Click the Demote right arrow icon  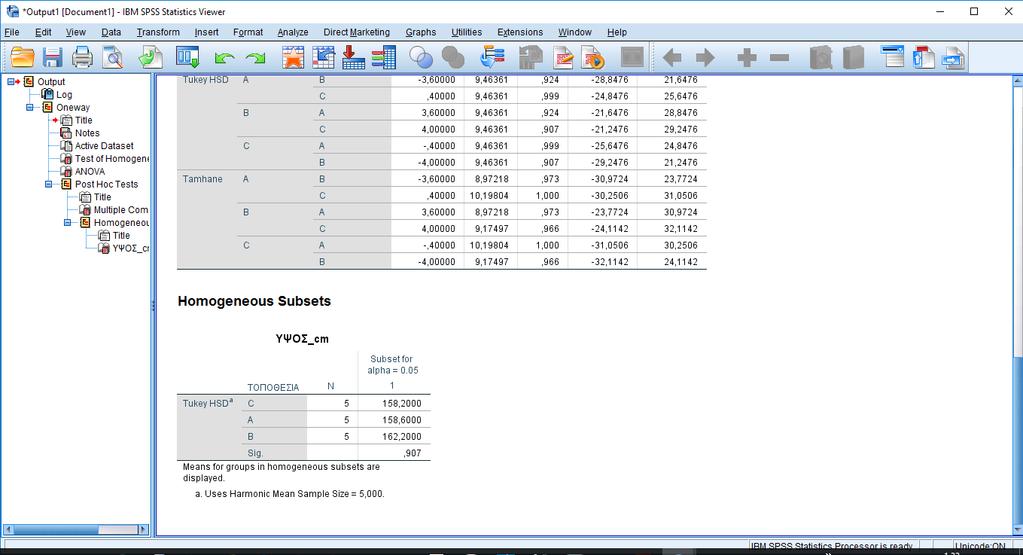(x=705, y=57)
